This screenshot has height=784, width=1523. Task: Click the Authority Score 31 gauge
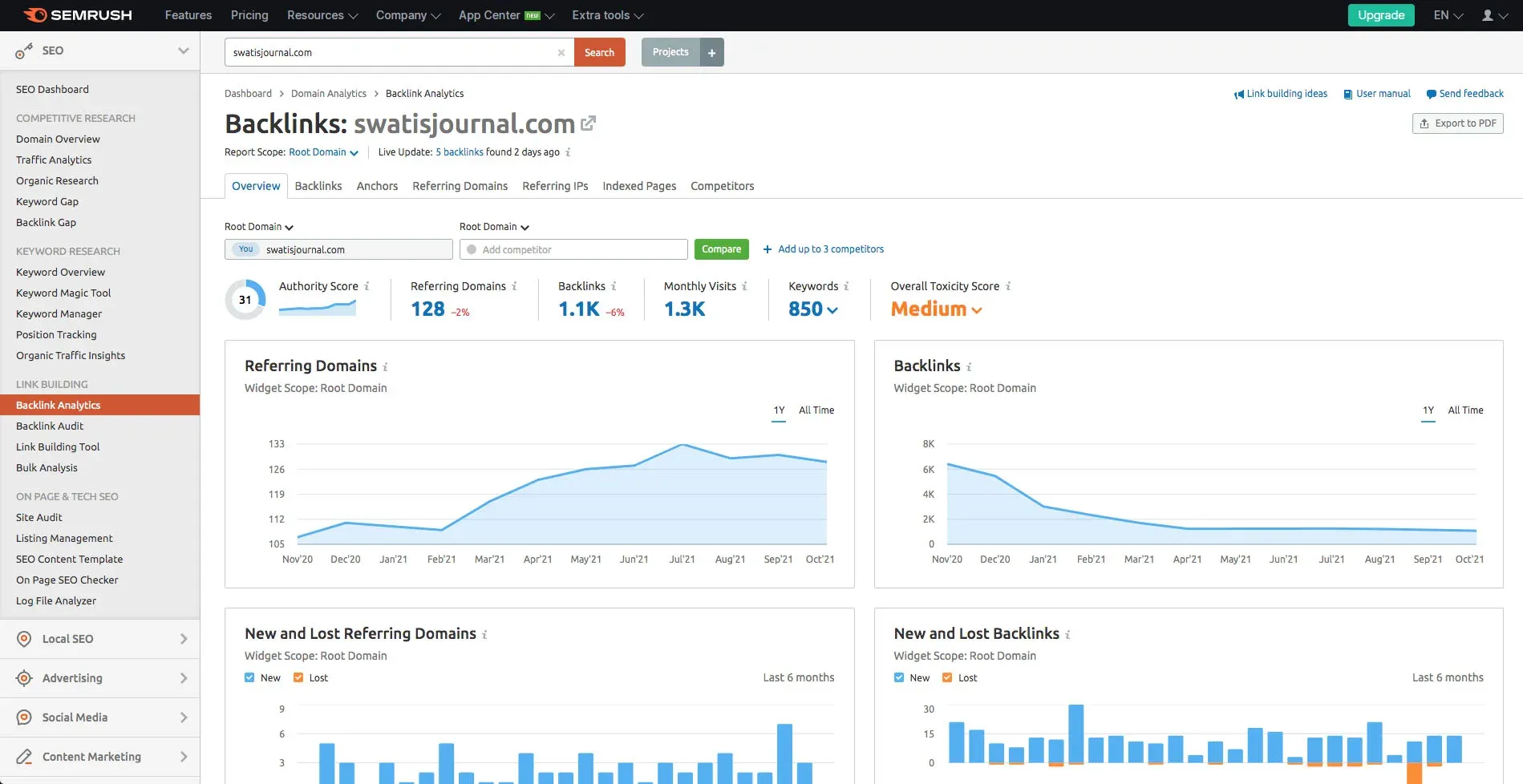point(245,300)
